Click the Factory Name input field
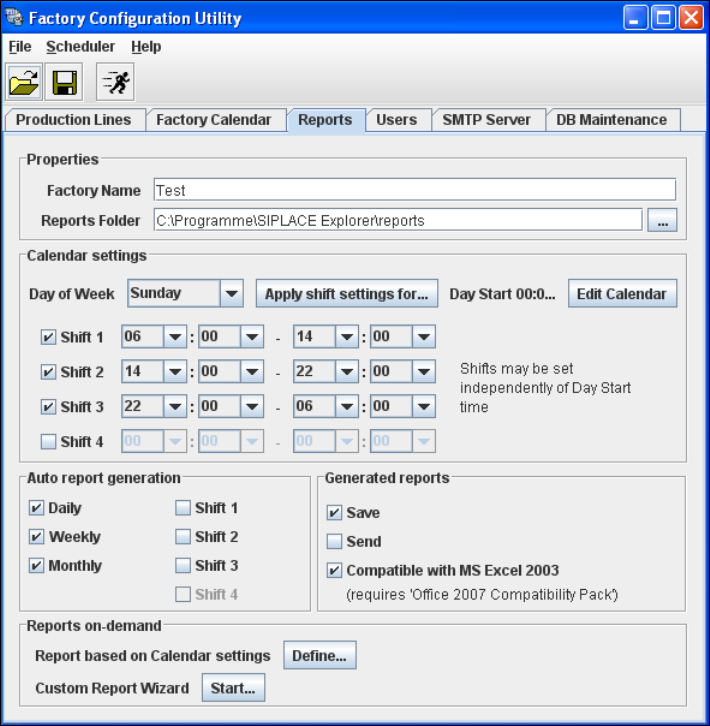710x726 pixels. [x=415, y=190]
